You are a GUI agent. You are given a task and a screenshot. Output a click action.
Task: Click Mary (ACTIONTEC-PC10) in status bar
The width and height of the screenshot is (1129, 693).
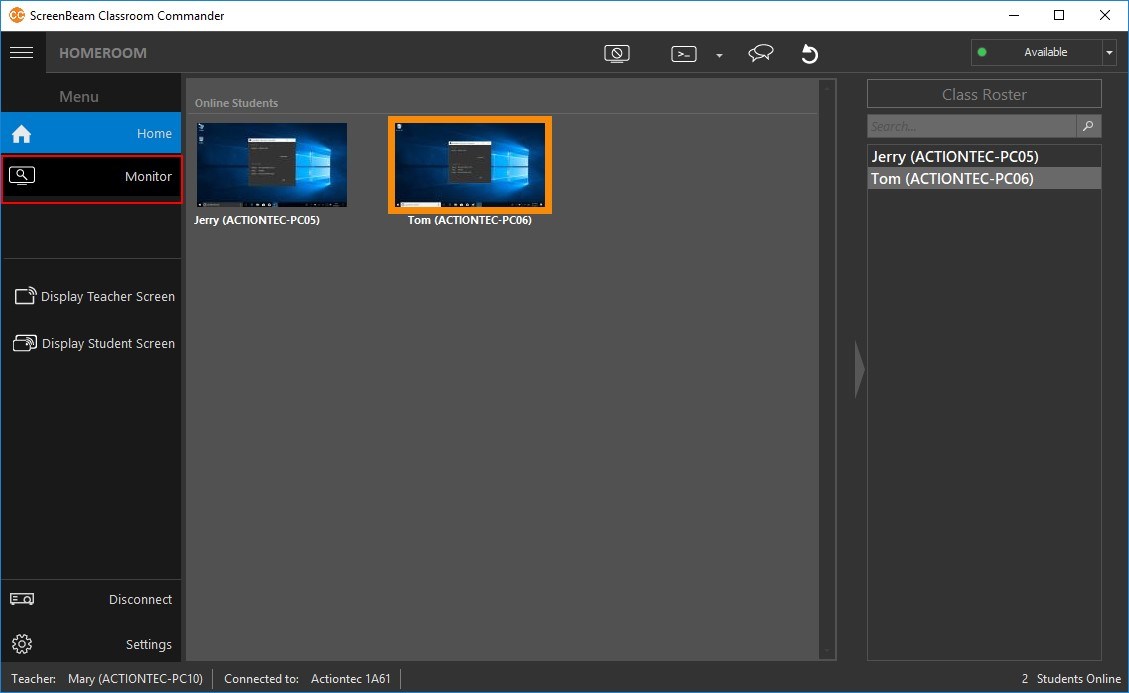[135, 679]
